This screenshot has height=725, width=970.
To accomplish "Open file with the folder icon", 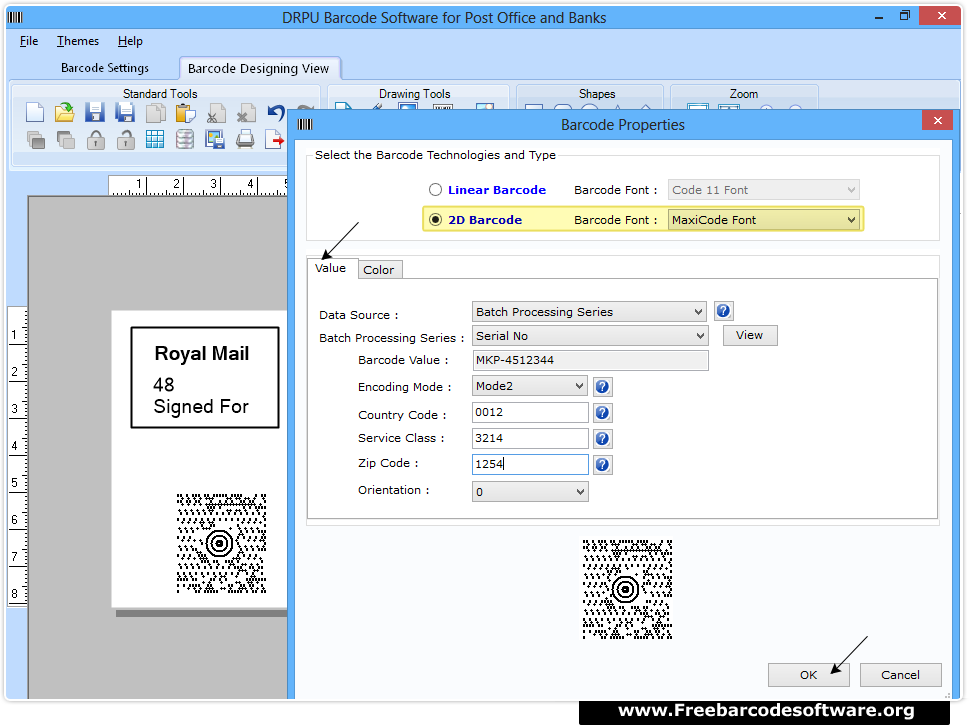I will click(64, 113).
